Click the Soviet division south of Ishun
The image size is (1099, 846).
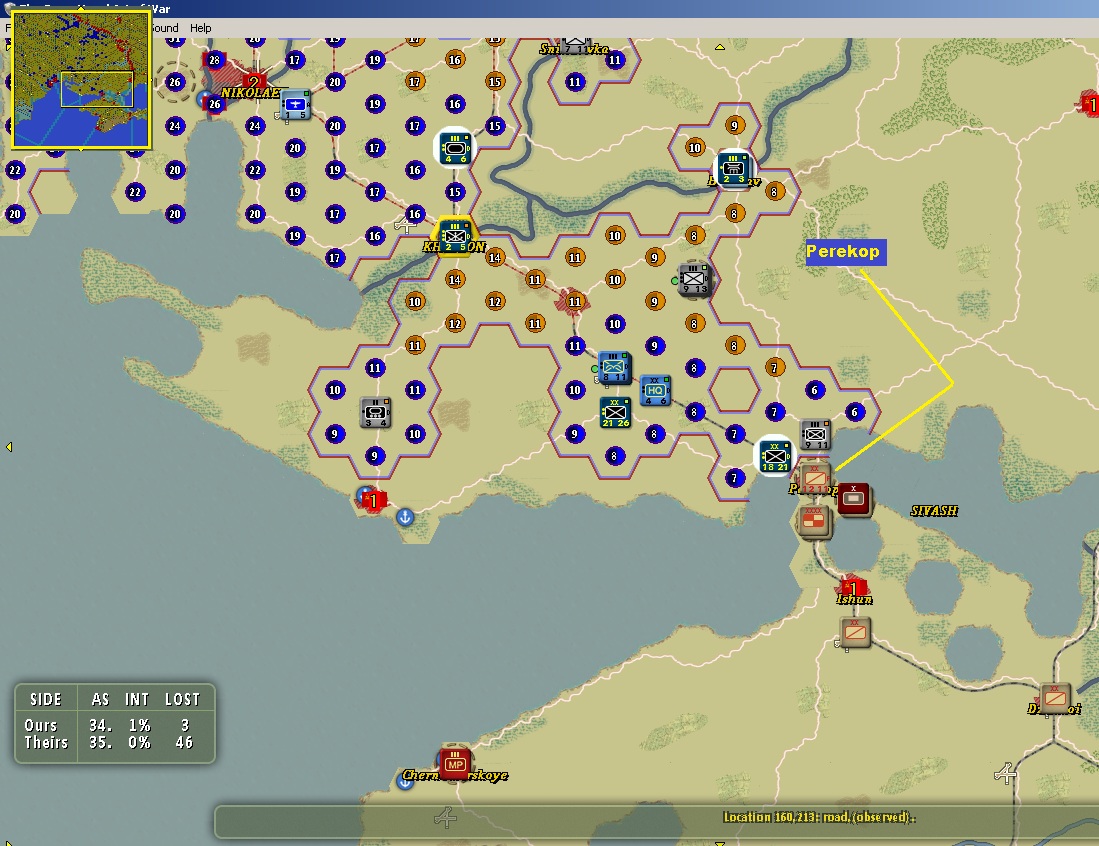[x=854, y=632]
